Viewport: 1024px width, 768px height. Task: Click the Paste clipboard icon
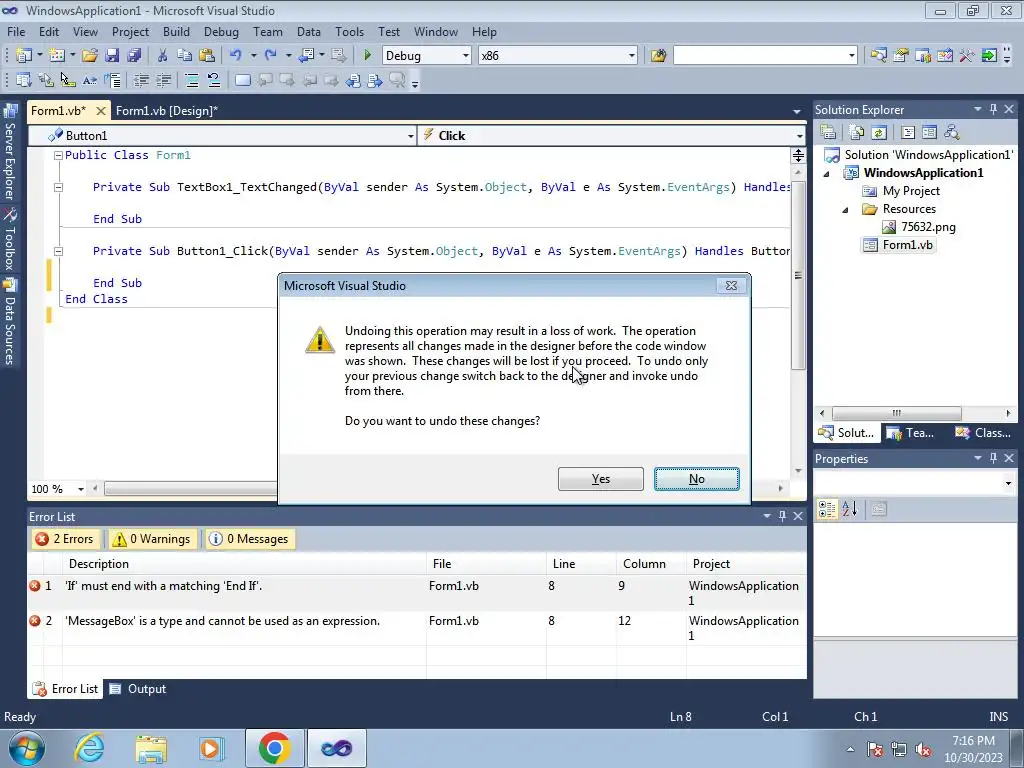pyautogui.click(x=207, y=56)
